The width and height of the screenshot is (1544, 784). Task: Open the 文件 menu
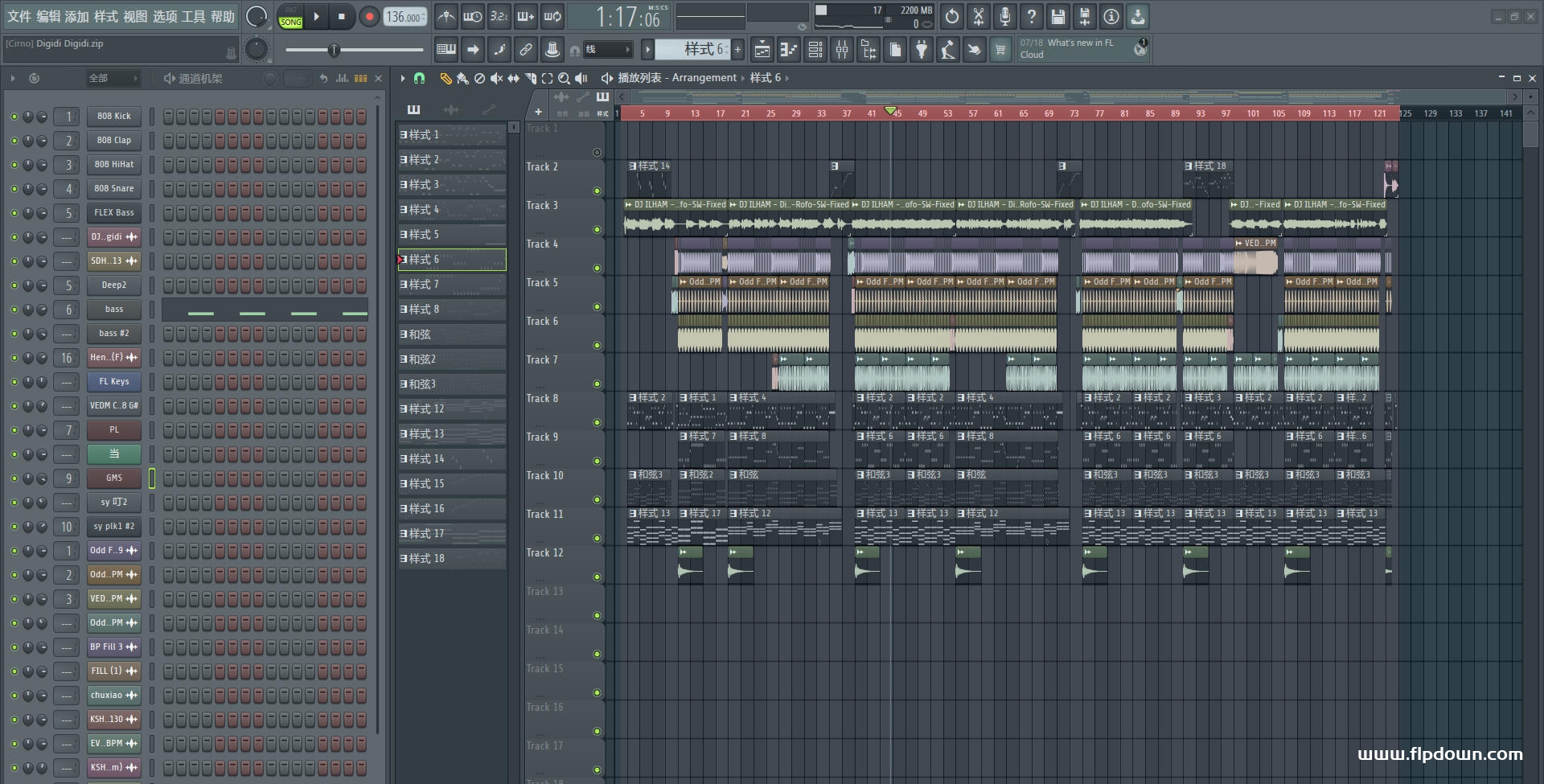point(19,16)
